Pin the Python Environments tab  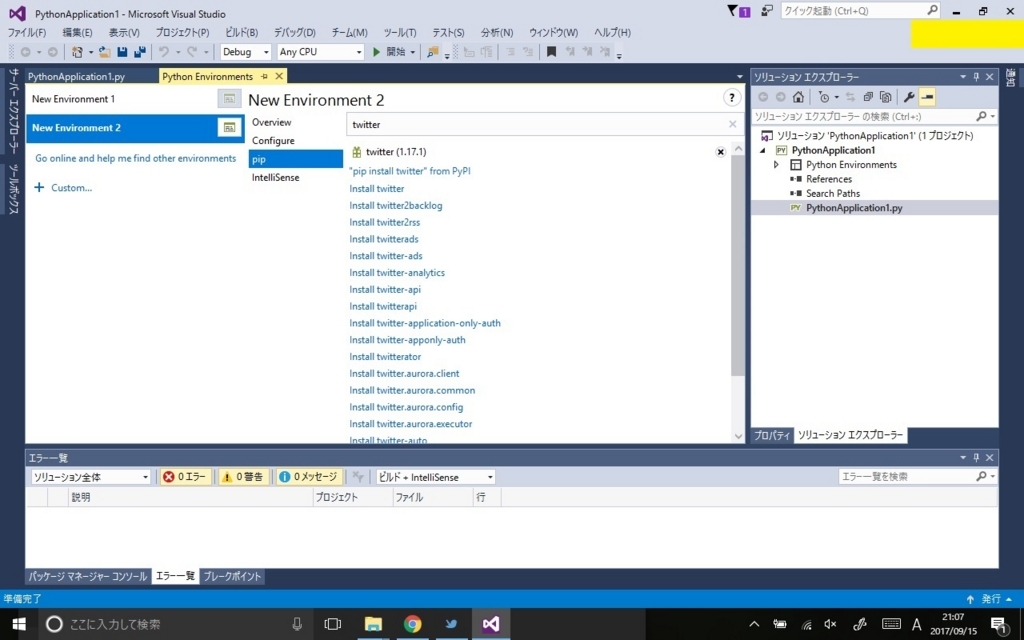pyautogui.click(x=264, y=76)
